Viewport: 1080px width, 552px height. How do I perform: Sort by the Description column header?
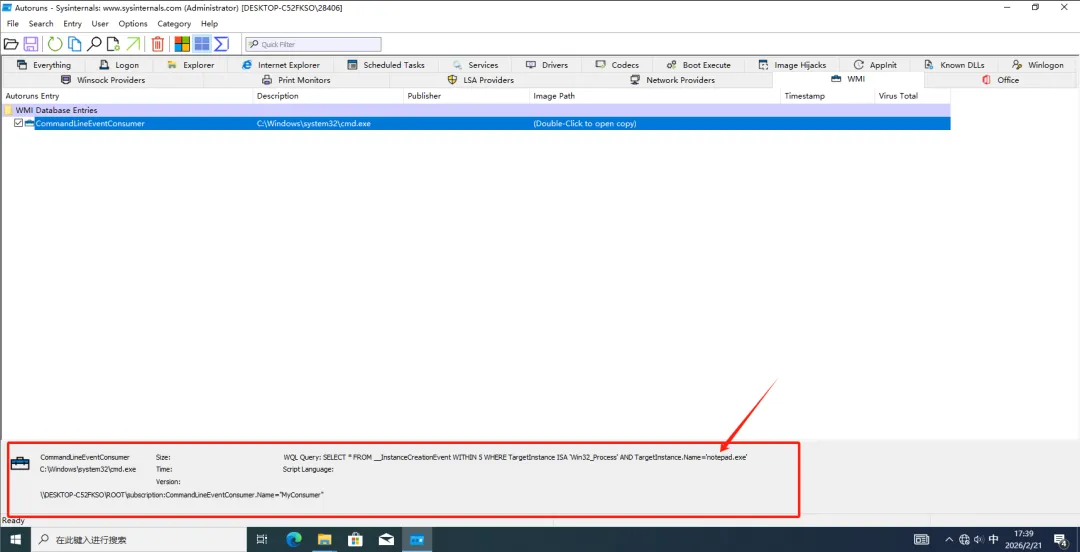click(x=328, y=96)
